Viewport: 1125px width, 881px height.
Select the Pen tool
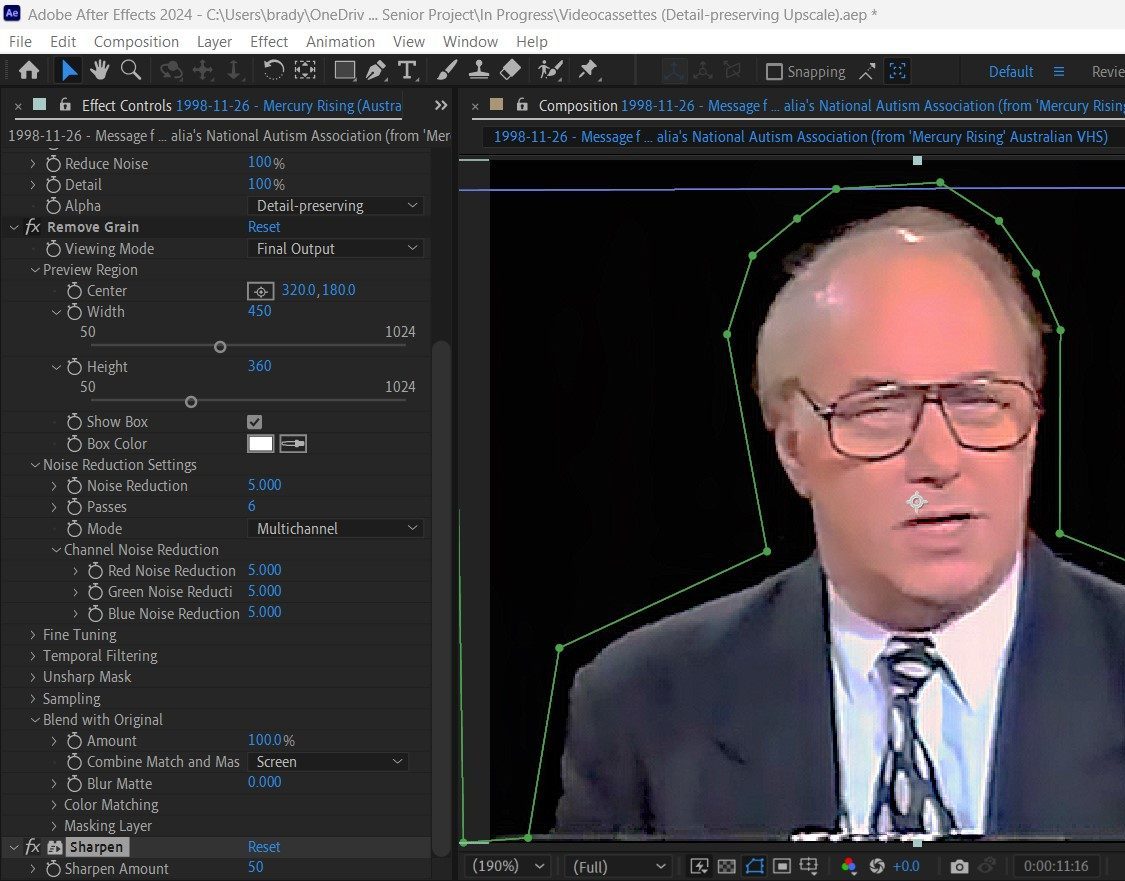click(376, 70)
